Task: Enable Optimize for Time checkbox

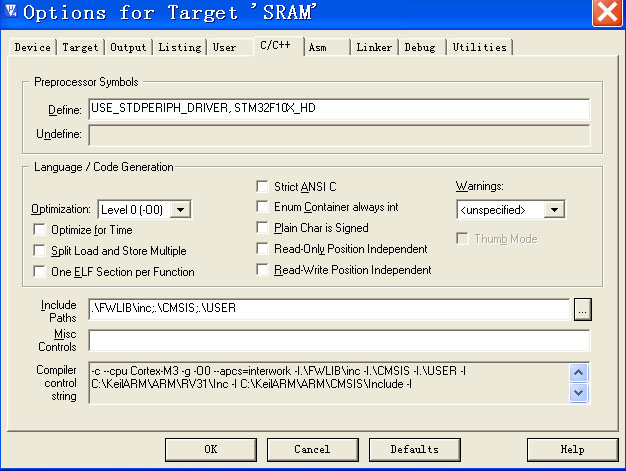Action: click(x=40, y=230)
